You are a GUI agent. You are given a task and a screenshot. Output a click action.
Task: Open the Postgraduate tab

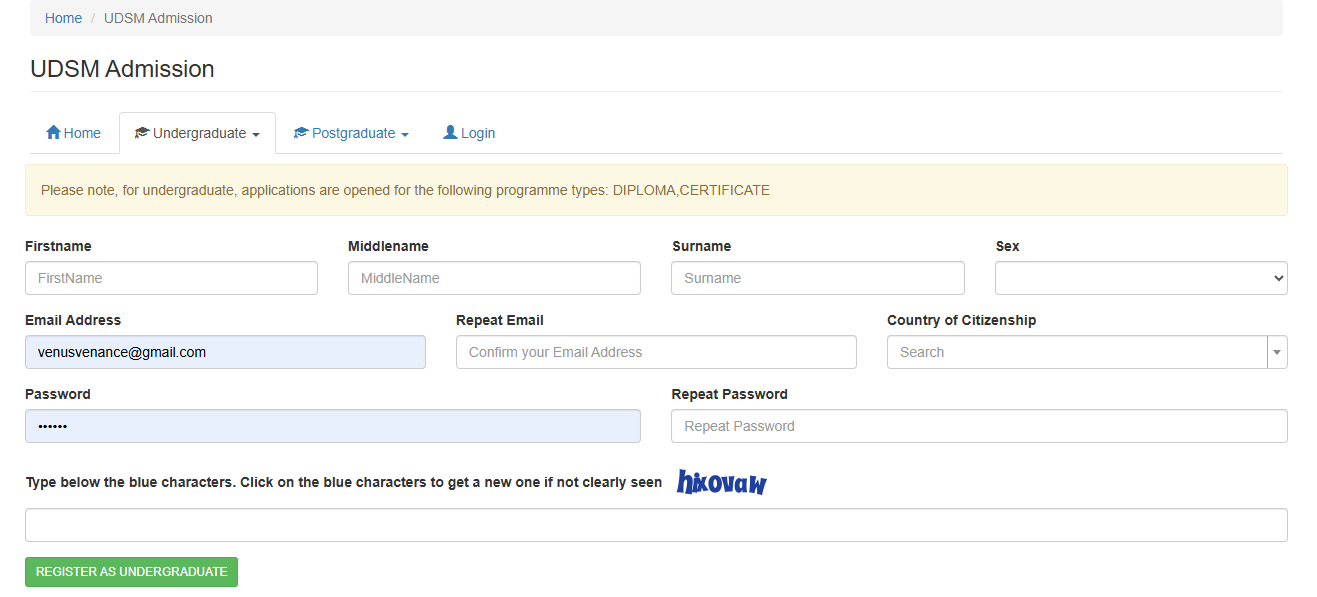click(x=351, y=133)
